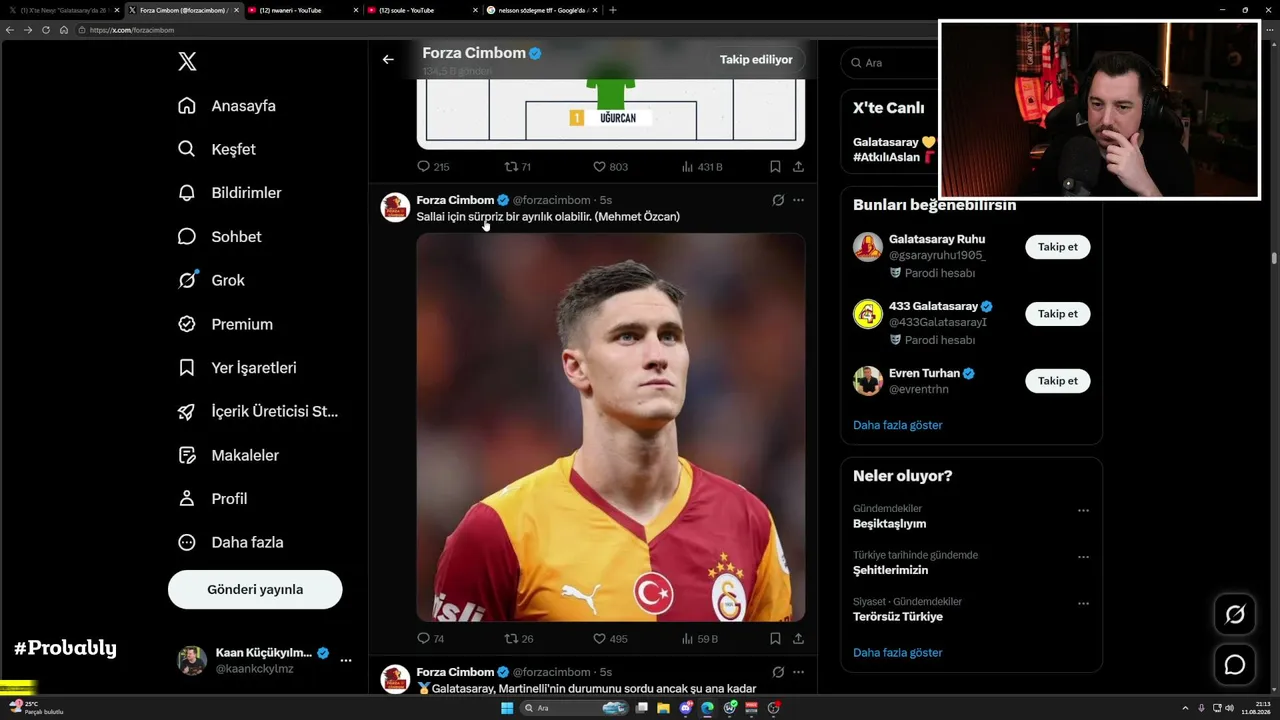Click Daha fazla göster under trending topics
The width and height of the screenshot is (1280, 720).
[898, 653]
